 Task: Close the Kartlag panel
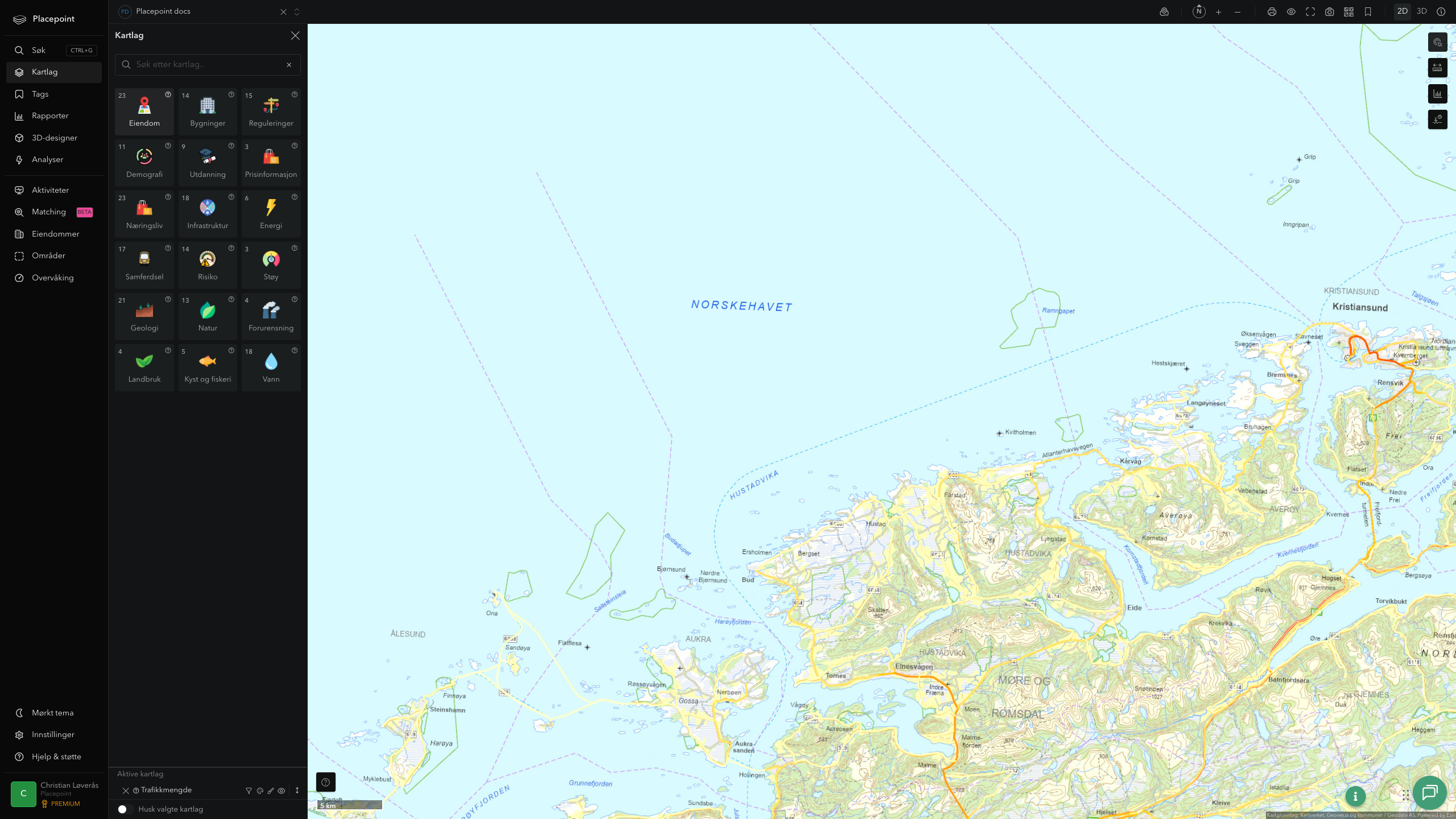click(x=295, y=36)
